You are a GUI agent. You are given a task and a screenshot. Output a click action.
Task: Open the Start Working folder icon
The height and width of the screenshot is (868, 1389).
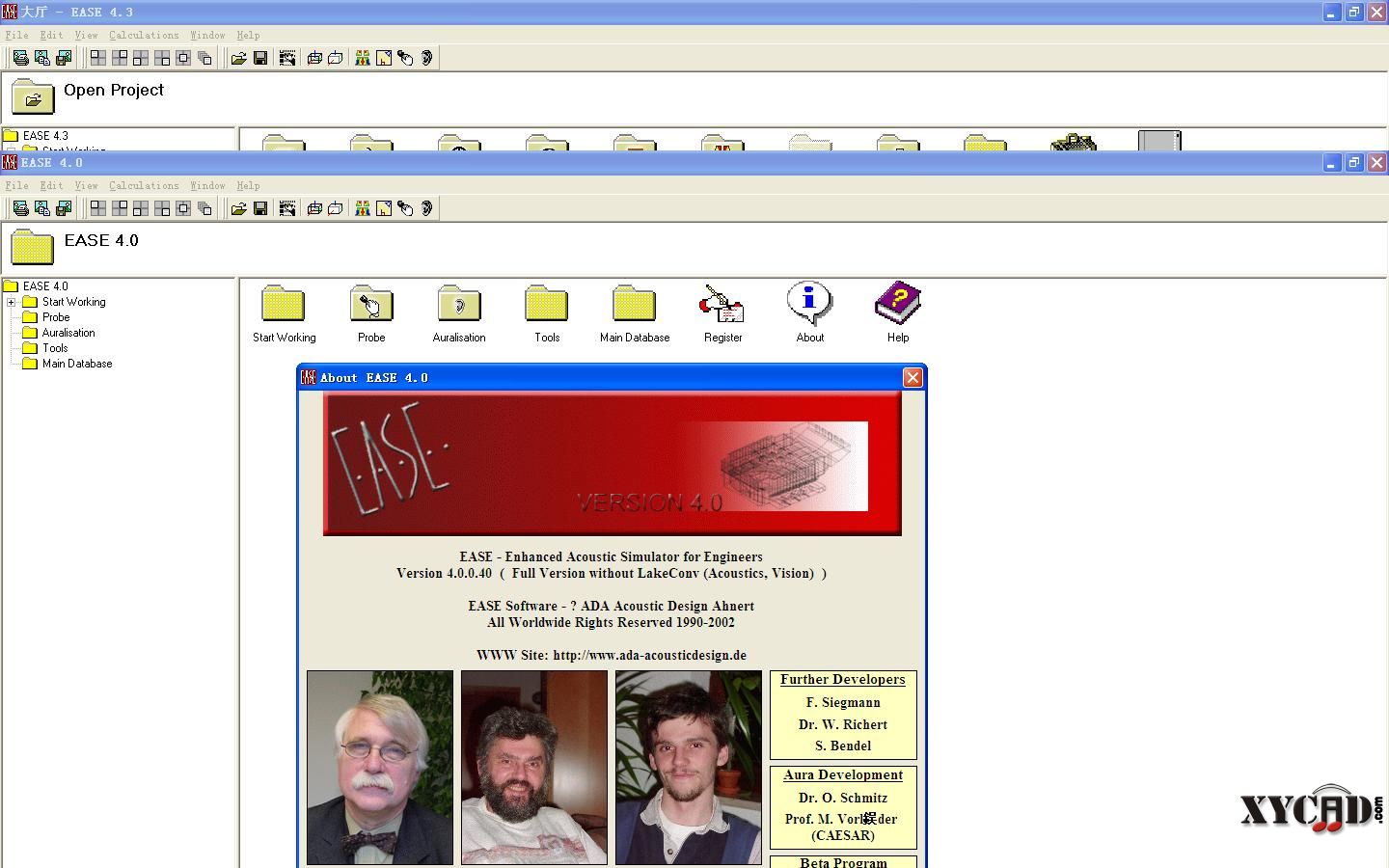click(284, 303)
